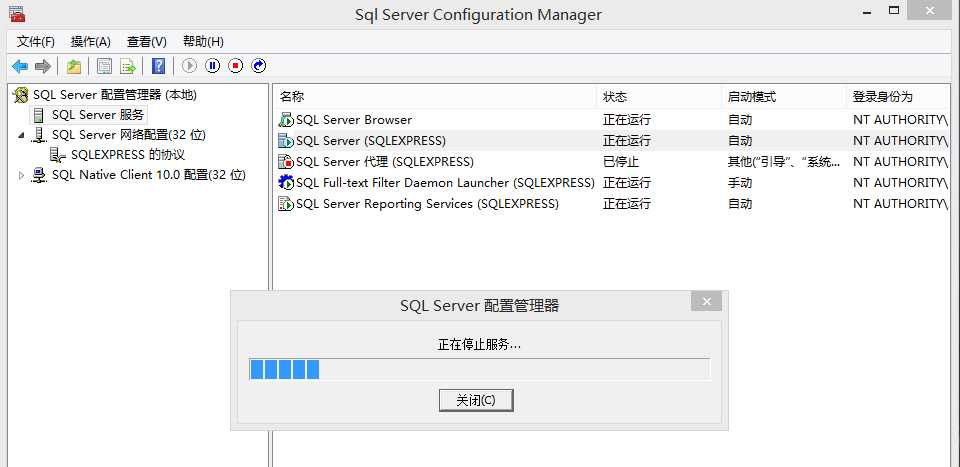Open the 操作(A) menu
Image resolution: width=960 pixels, height=467 pixels.
[91, 42]
